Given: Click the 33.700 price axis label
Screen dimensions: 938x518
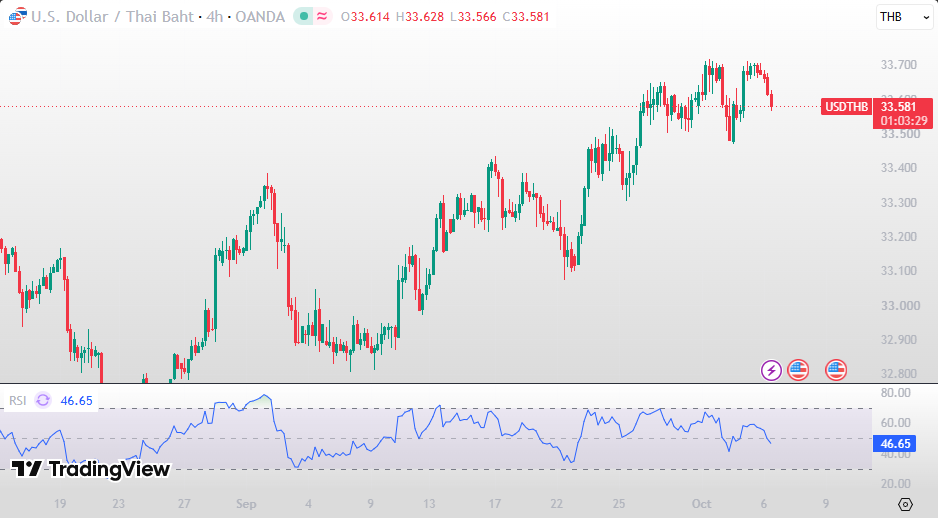Looking at the screenshot, I should tap(899, 65).
